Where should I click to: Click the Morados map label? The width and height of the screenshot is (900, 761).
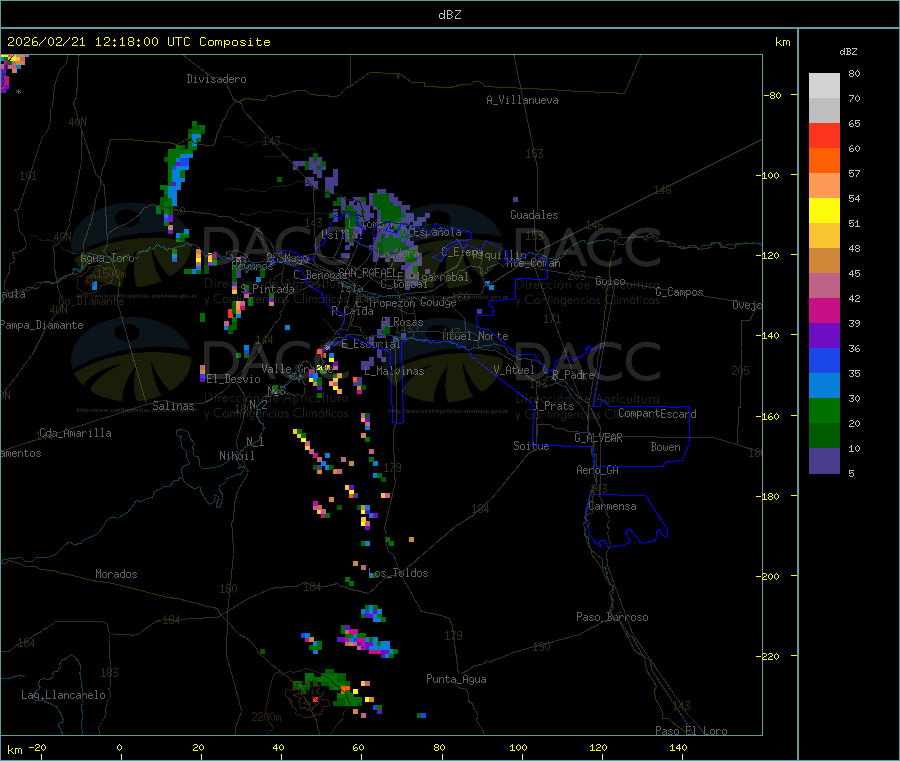pyautogui.click(x=116, y=574)
